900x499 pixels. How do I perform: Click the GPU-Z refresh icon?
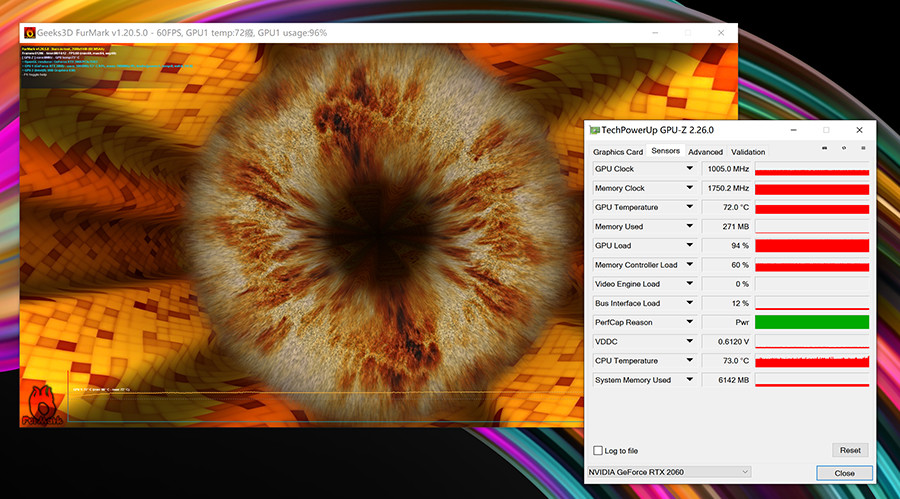844,148
